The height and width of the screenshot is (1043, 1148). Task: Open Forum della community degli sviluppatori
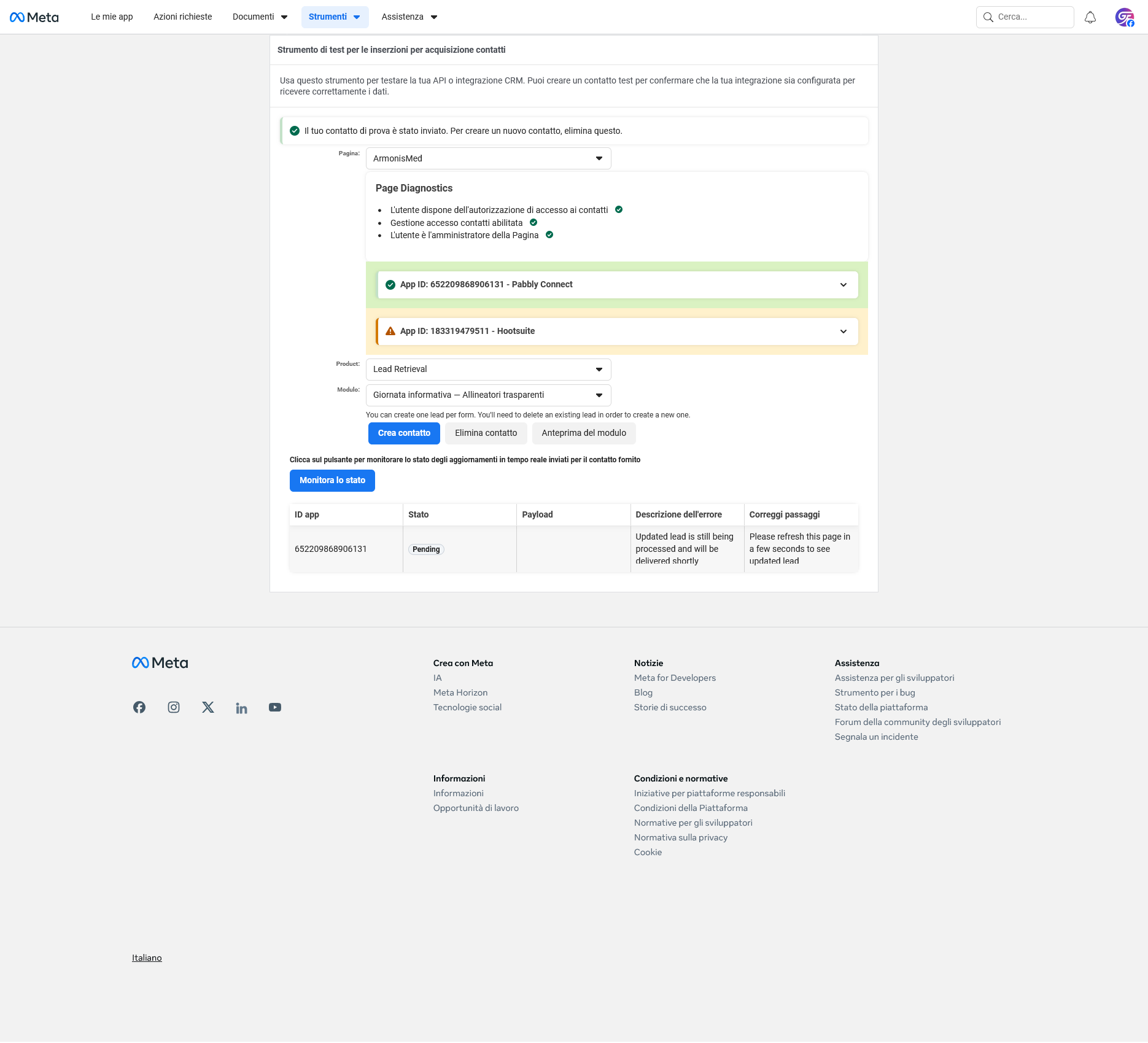[918, 722]
